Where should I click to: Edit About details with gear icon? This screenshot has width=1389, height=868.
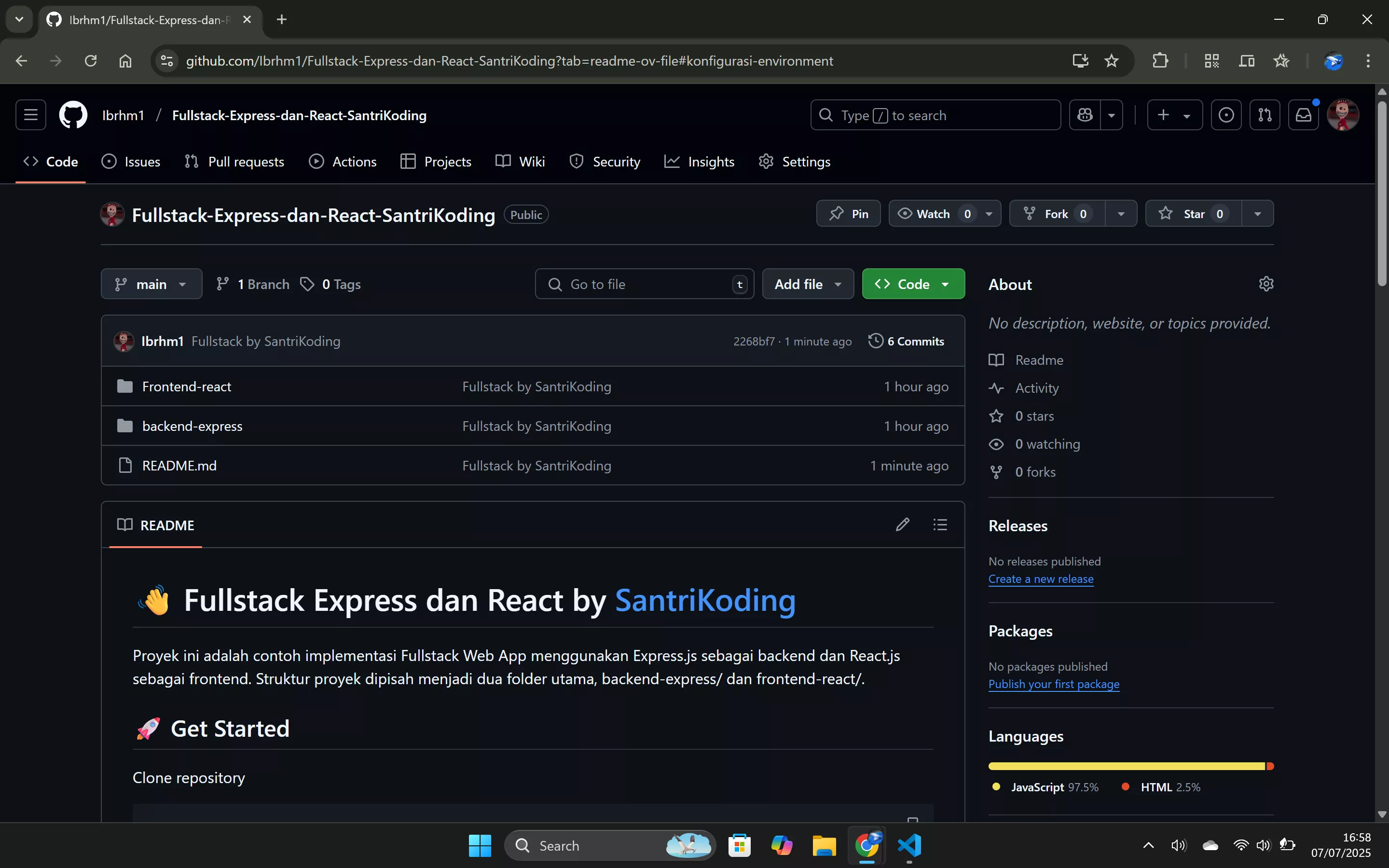[1266, 284]
